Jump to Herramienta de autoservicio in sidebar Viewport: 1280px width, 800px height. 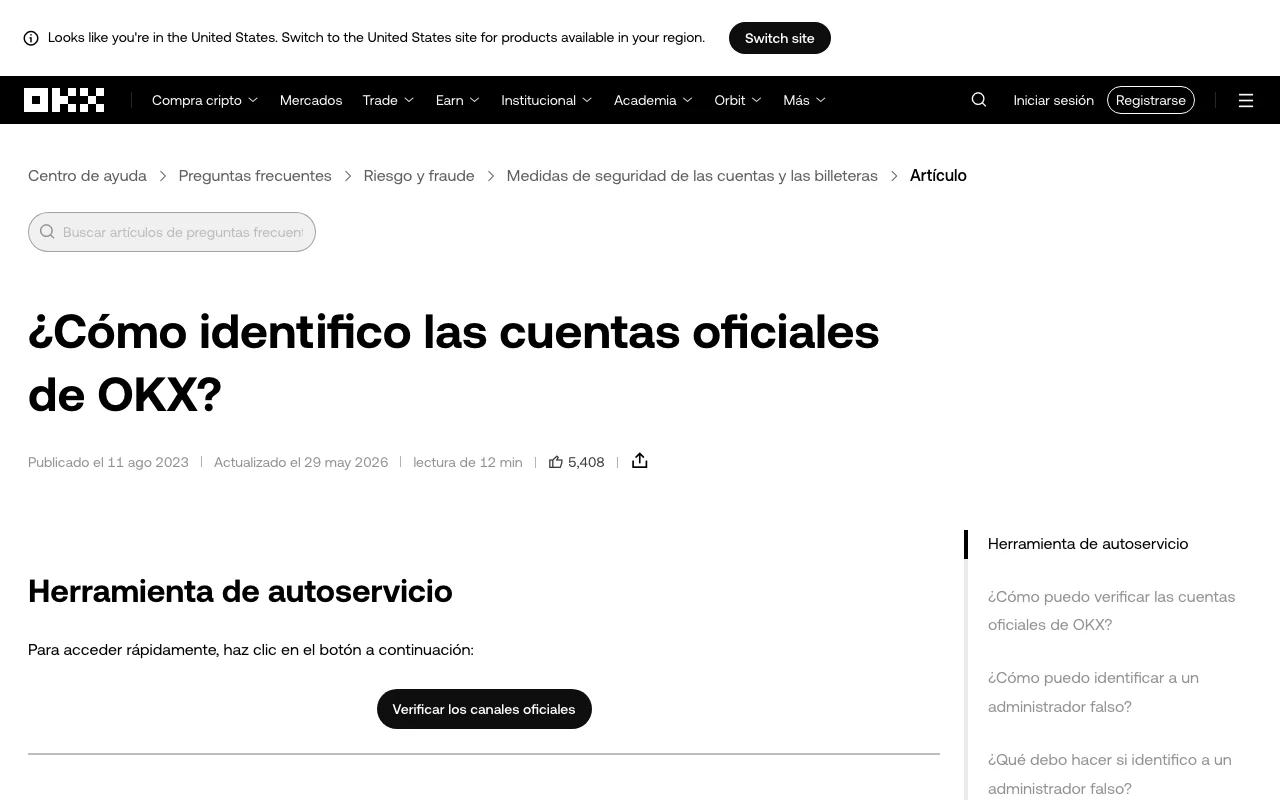point(1088,544)
